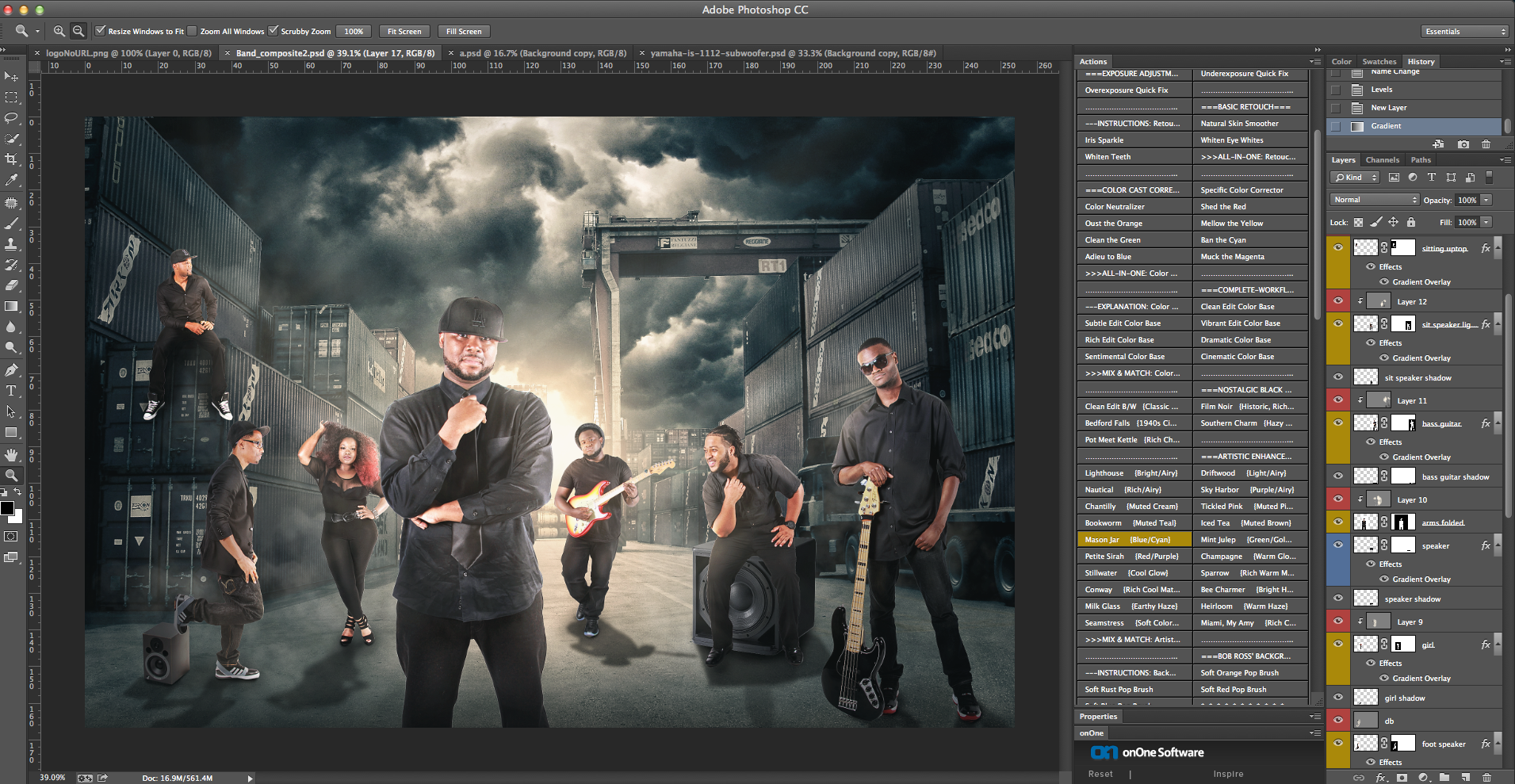
Task: Select the Quick Selection tool
Action: click(x=11, y=139)
